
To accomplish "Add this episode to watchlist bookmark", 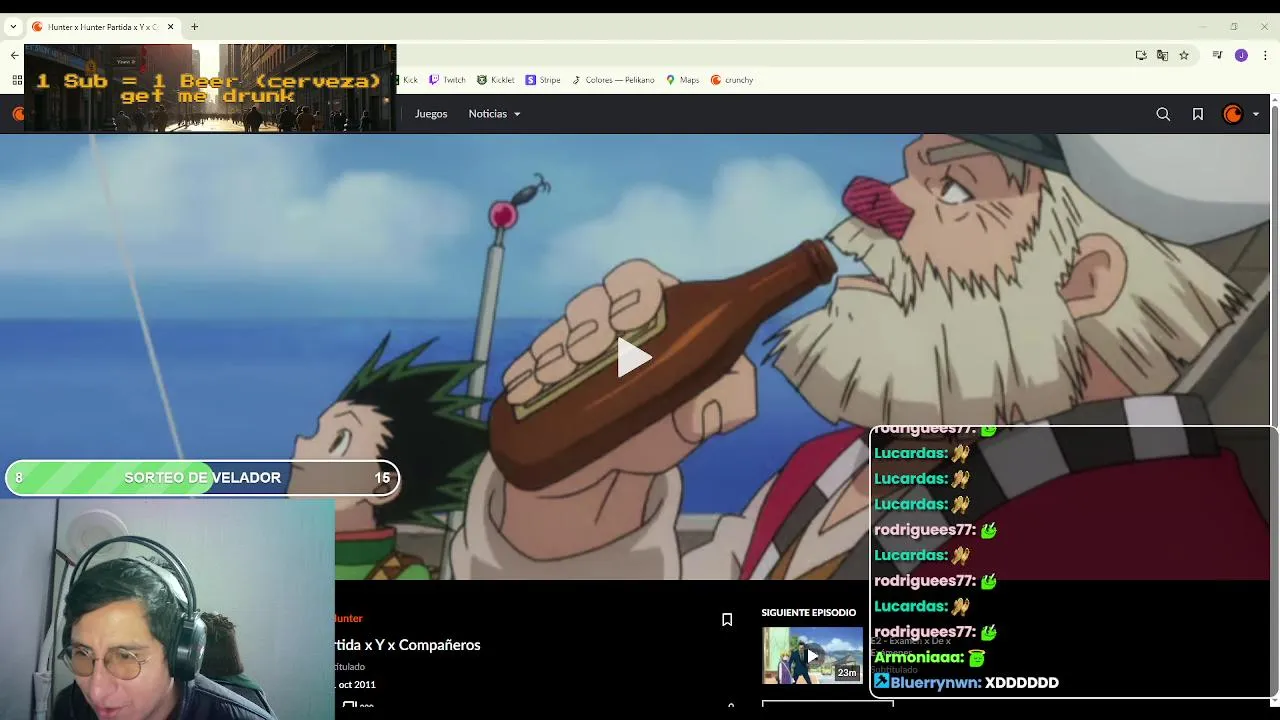I will [727, 620].
